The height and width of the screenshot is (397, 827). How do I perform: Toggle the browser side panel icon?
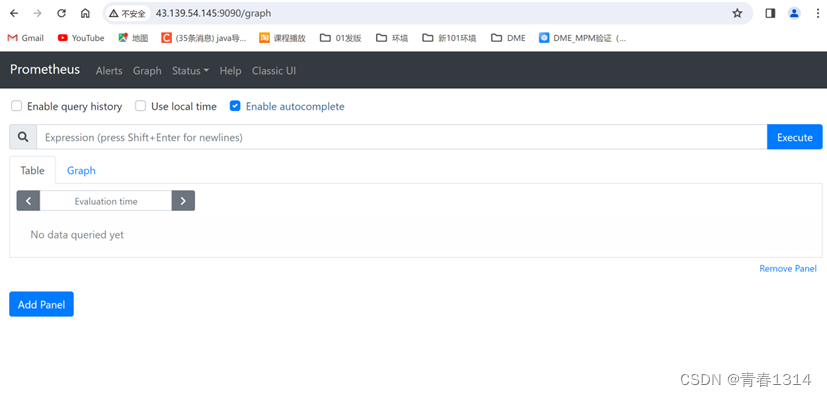pyautogui.click(x=770, y=14)
